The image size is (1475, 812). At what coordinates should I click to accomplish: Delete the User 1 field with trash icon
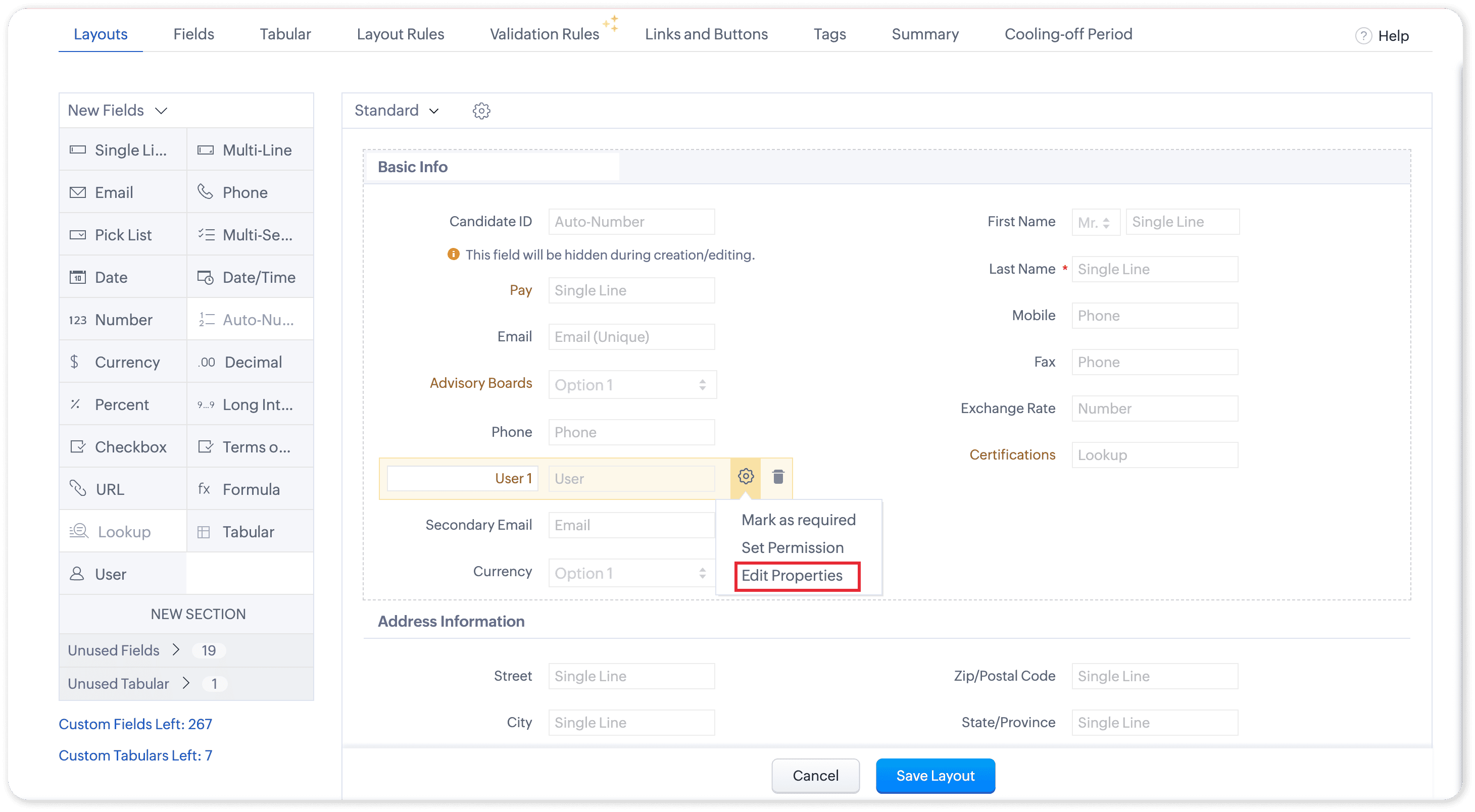coord(777,476)
